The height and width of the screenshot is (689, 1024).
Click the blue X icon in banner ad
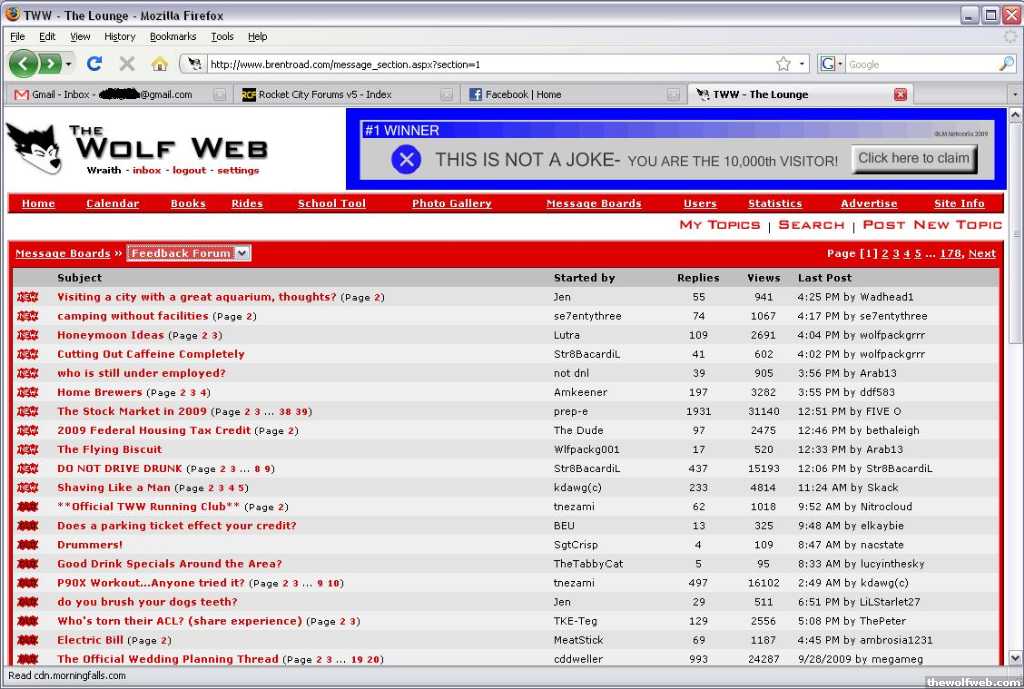[x=406, y=159]
